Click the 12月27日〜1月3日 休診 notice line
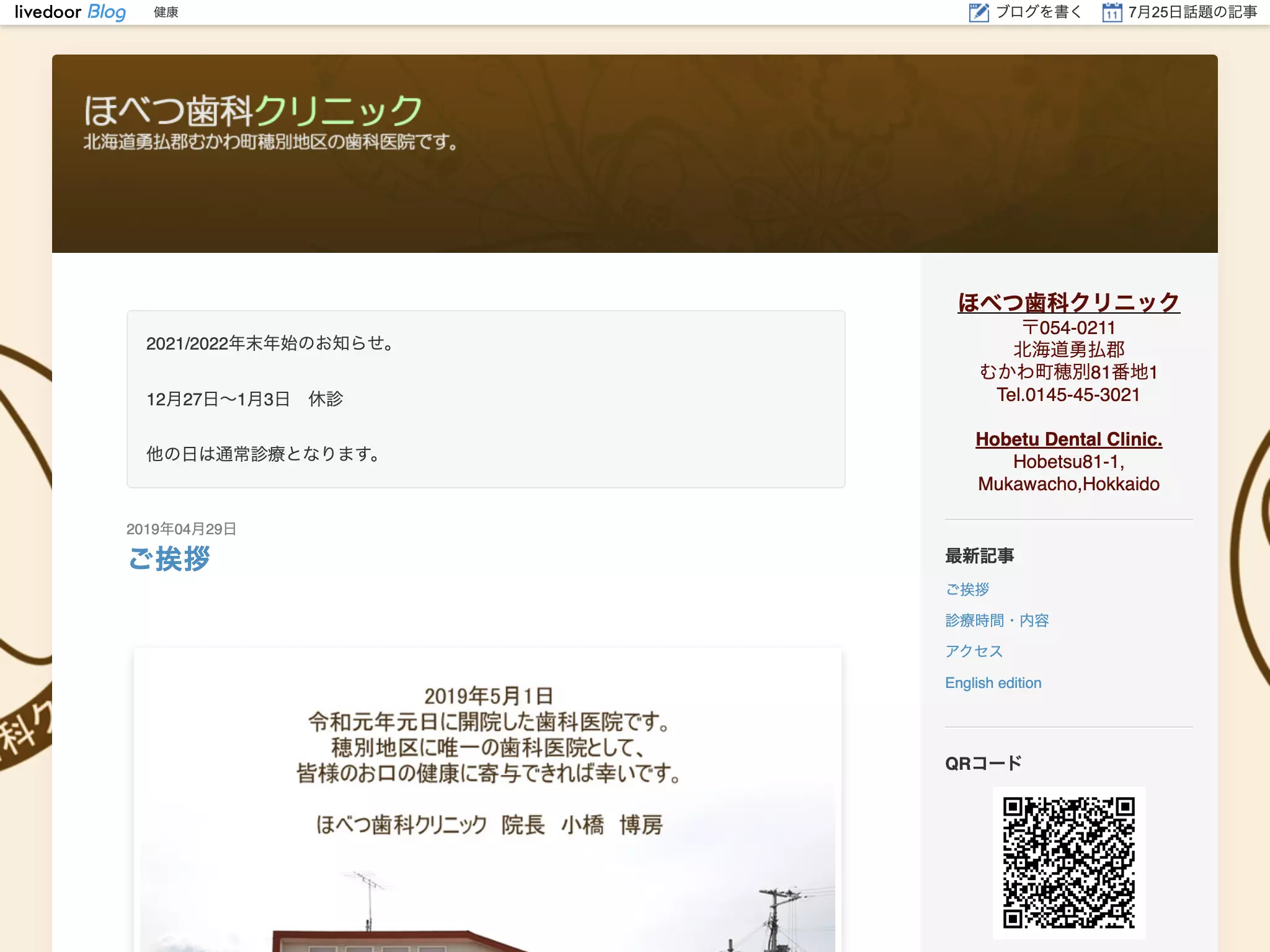The image size is (1270, 952). point(245,399)
